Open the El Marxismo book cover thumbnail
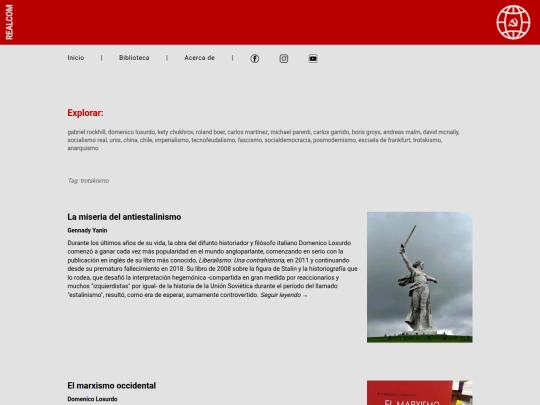540x405 pixels. point(419,393)
